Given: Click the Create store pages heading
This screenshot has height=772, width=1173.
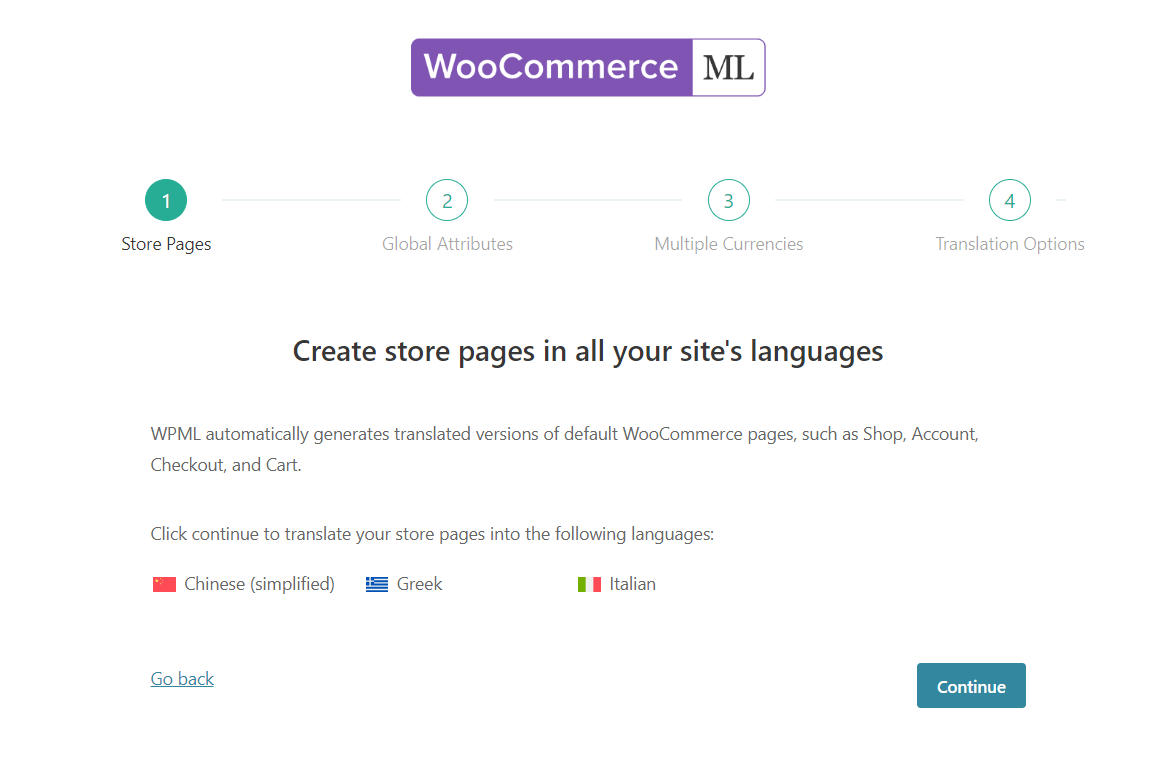Looking at the screenshot, I should (x=588, y=352).
